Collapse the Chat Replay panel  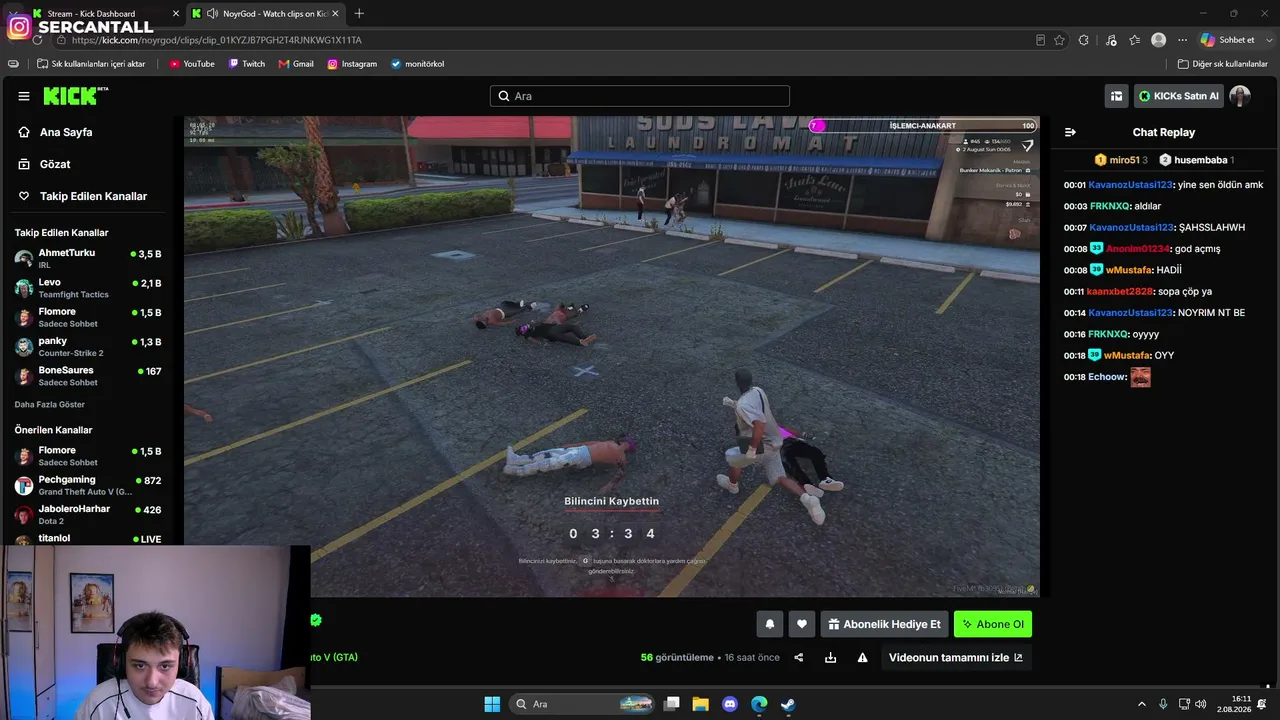[1070, 132]
